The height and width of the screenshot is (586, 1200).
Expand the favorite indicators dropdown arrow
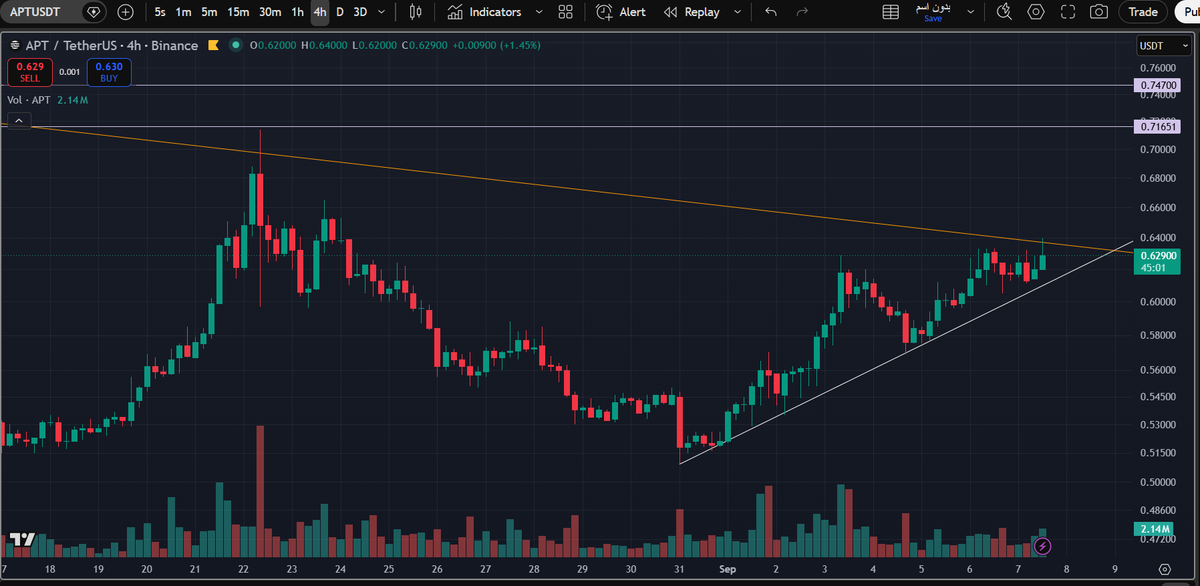(539, 12)
